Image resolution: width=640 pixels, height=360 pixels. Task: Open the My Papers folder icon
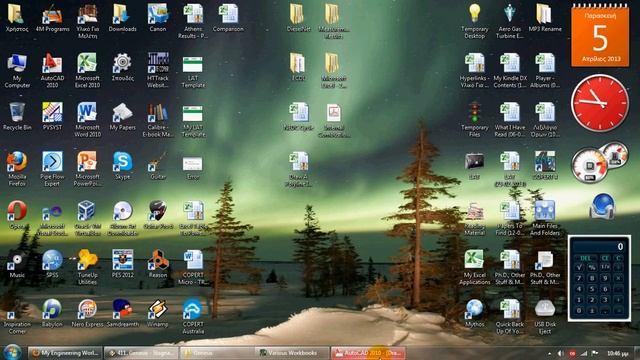122,116
